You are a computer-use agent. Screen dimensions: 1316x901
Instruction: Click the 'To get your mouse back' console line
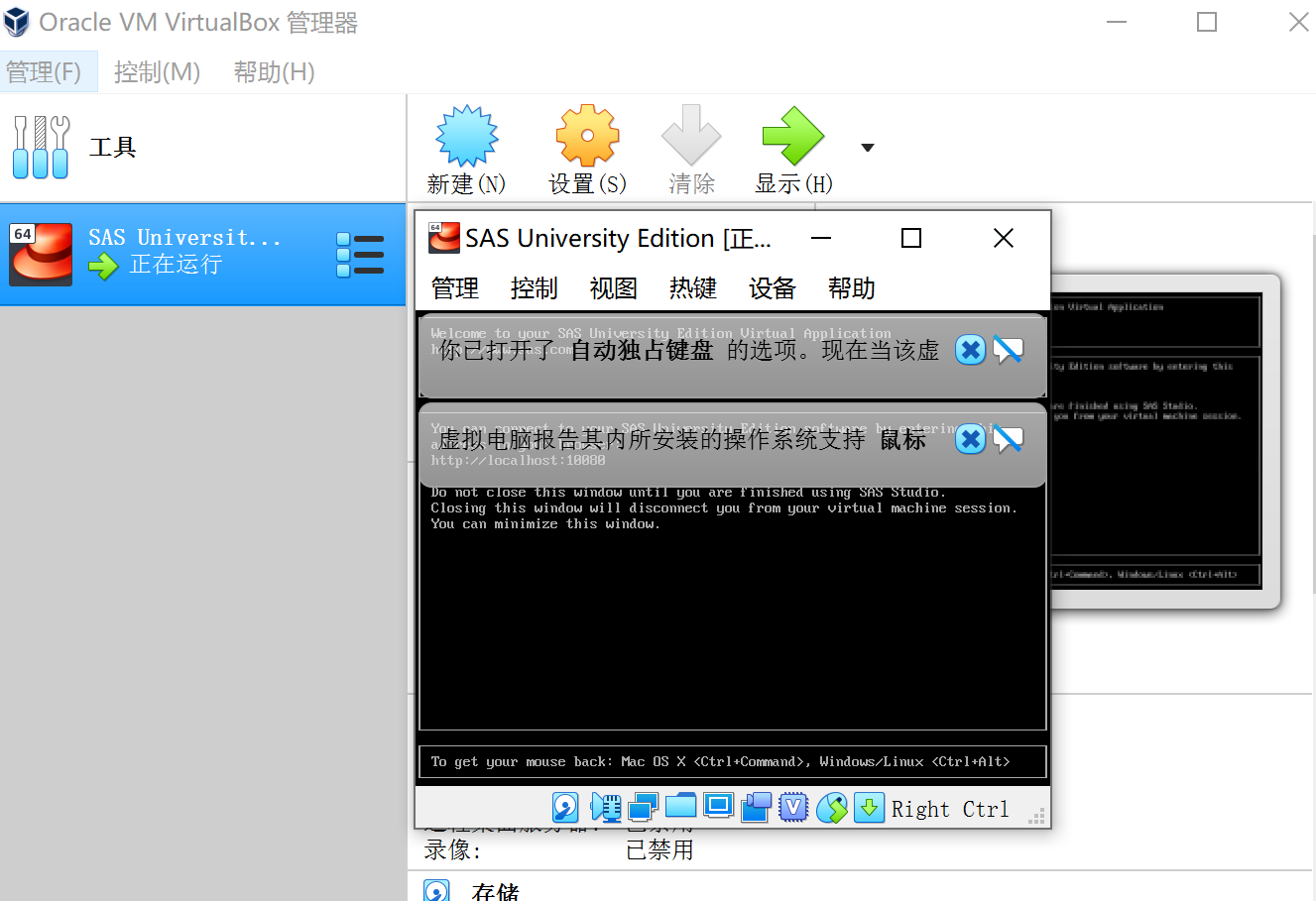720,761
